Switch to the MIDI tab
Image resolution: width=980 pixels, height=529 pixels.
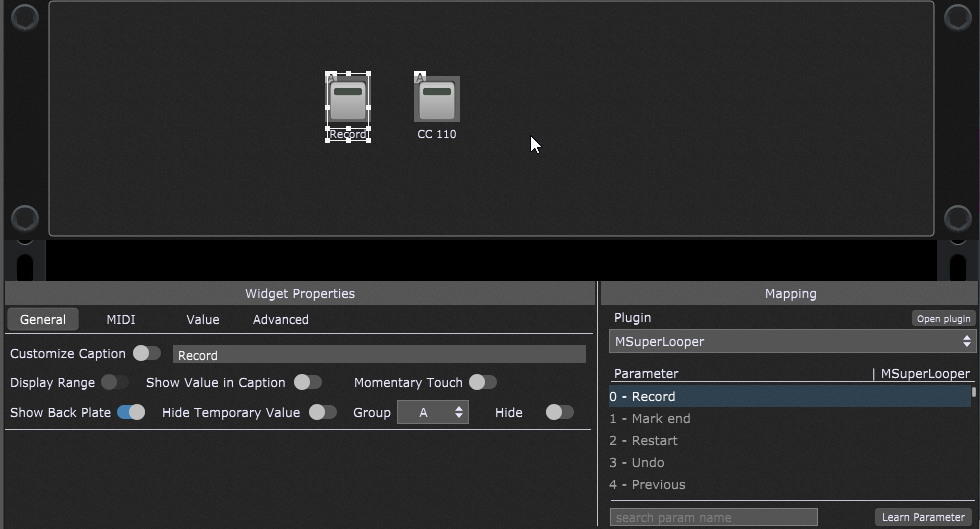pyautogui.click(x=121, y=320)
